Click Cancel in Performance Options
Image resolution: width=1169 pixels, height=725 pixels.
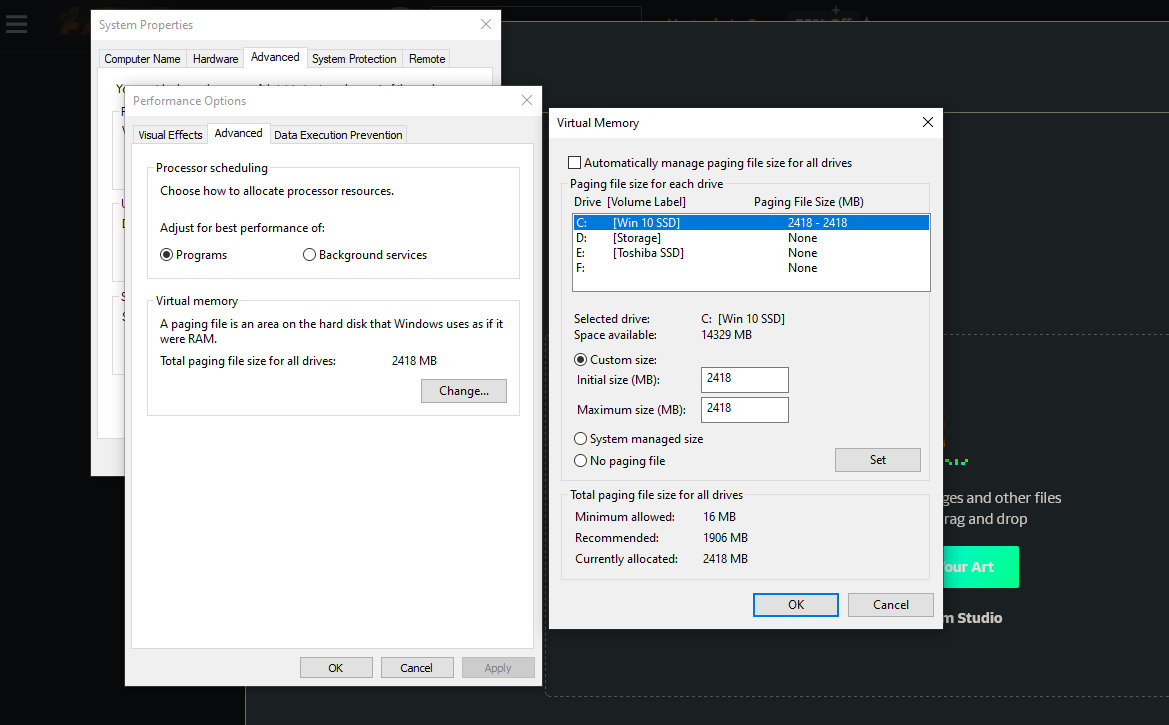416,668
